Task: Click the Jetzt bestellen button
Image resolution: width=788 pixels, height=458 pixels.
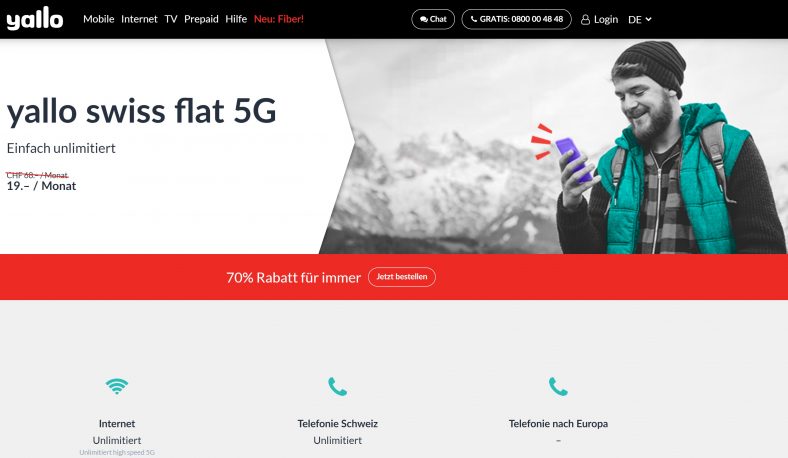Action: click(402, 277)
